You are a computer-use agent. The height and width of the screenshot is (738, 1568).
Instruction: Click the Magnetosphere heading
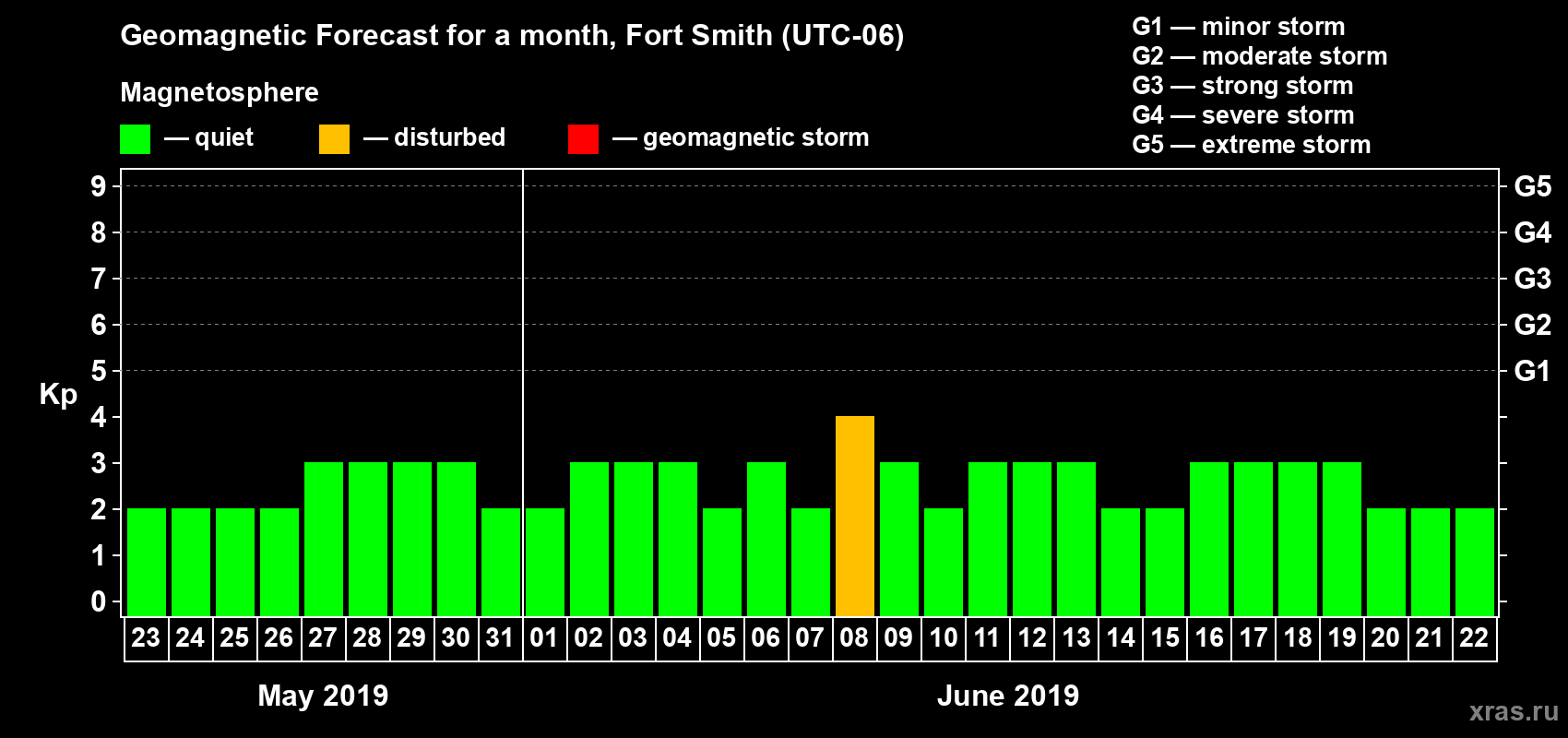220,92
